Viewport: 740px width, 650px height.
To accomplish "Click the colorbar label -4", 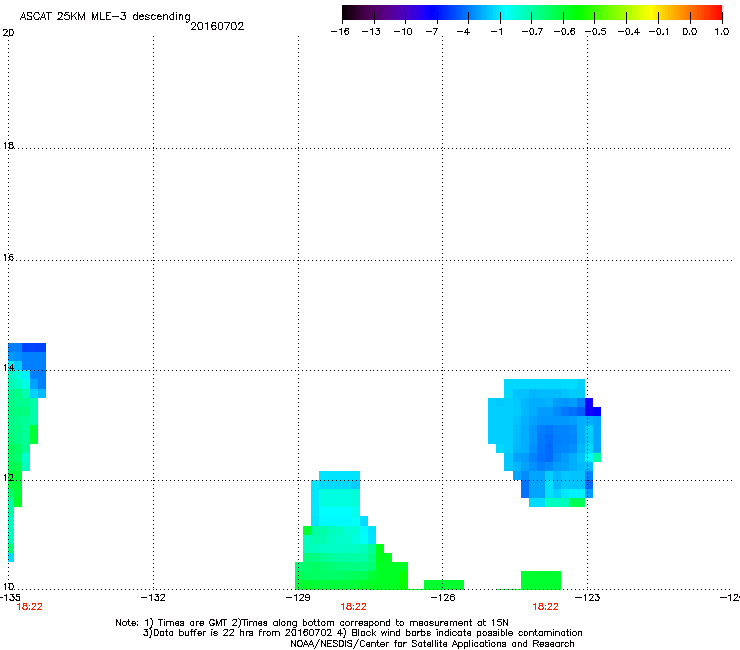I will click(463, 32).
